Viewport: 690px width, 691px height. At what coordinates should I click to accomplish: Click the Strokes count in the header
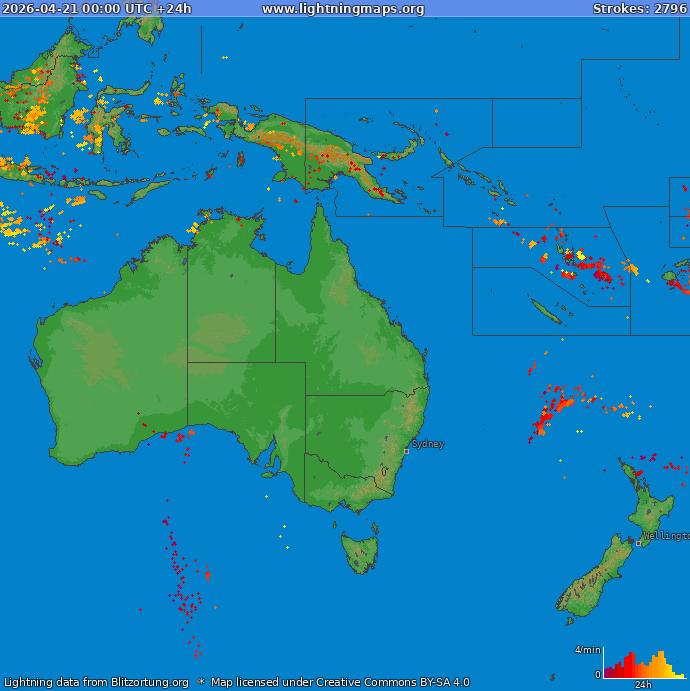pyautogui.click(x=639, y=9)
